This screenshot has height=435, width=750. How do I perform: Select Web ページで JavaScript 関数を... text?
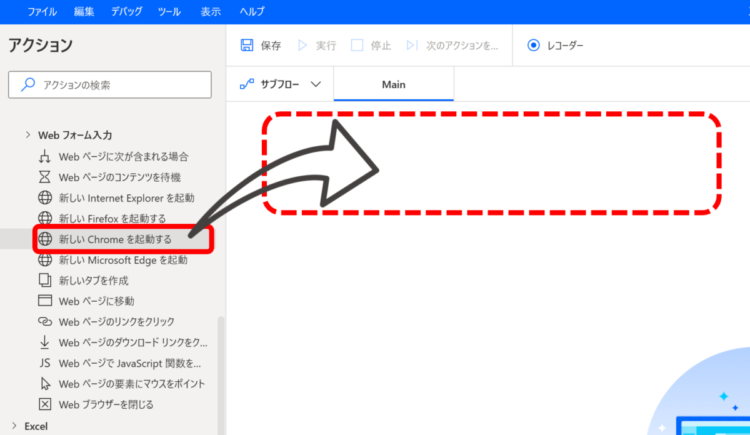point(130,363)
